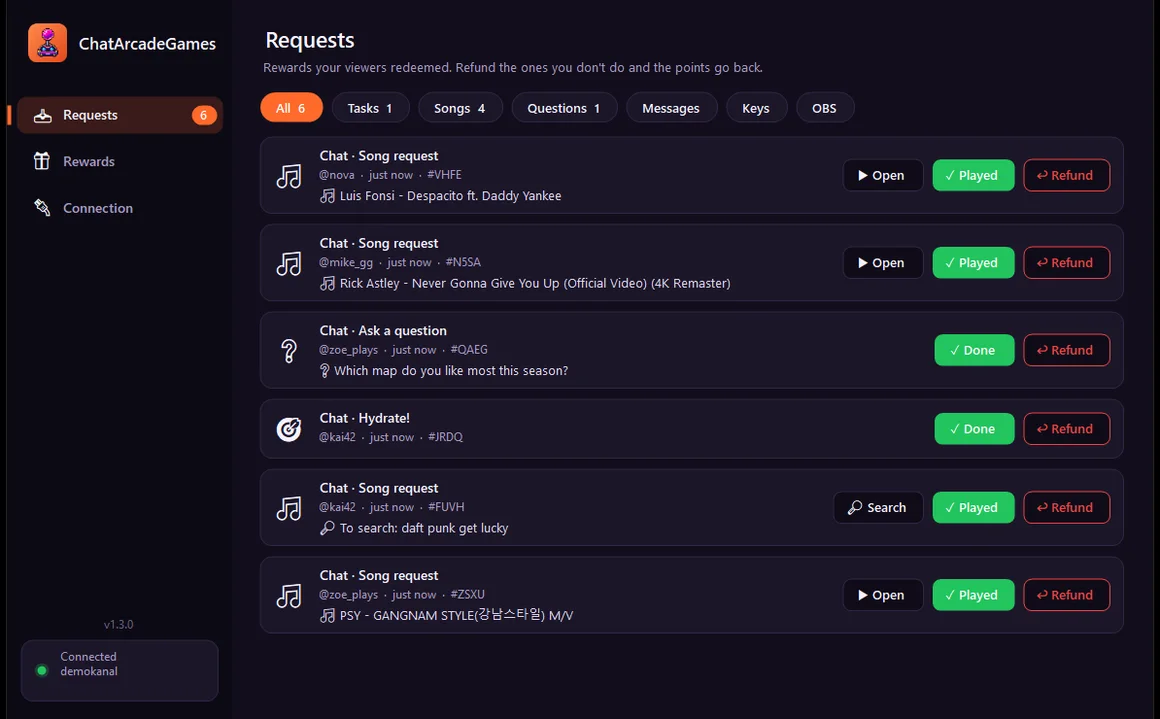Image resolution: width=1160 pixels, height=719 pixels.
Task: Click the 'Chat · Hydrate!' title
Action: pos(365,418)
